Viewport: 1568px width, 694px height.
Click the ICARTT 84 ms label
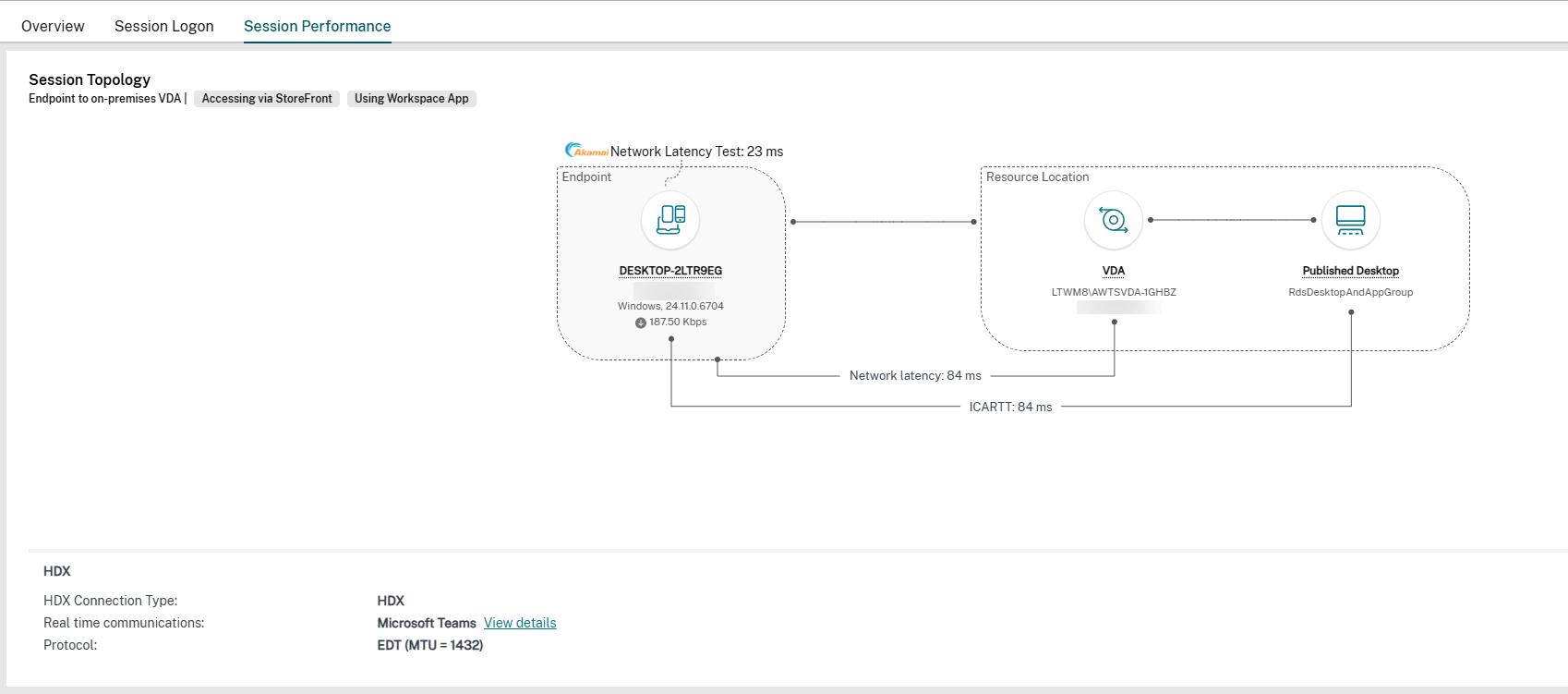(1010, 407)
